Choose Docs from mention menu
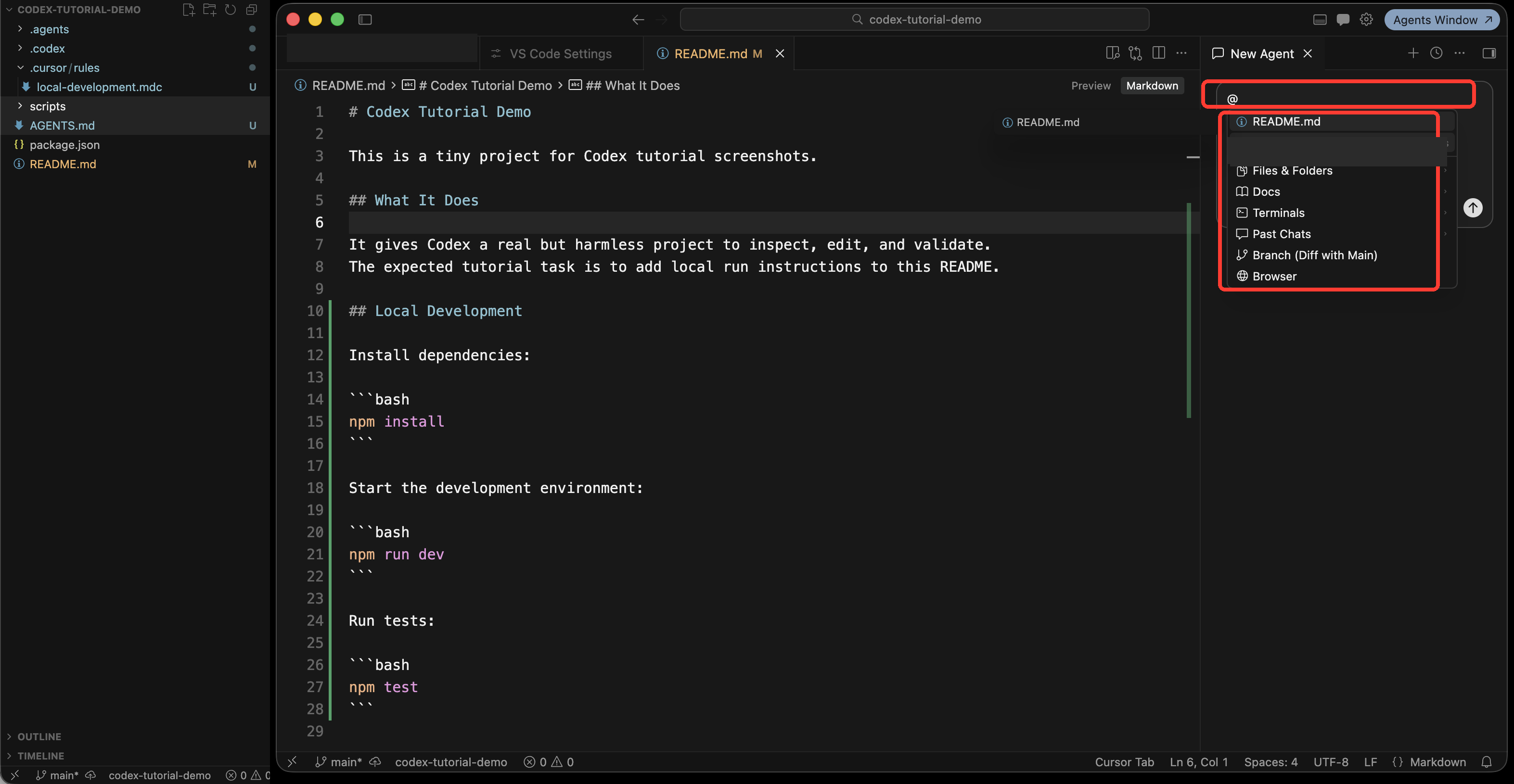This screenshot has height=784, width=1514. coord(1341,191)
